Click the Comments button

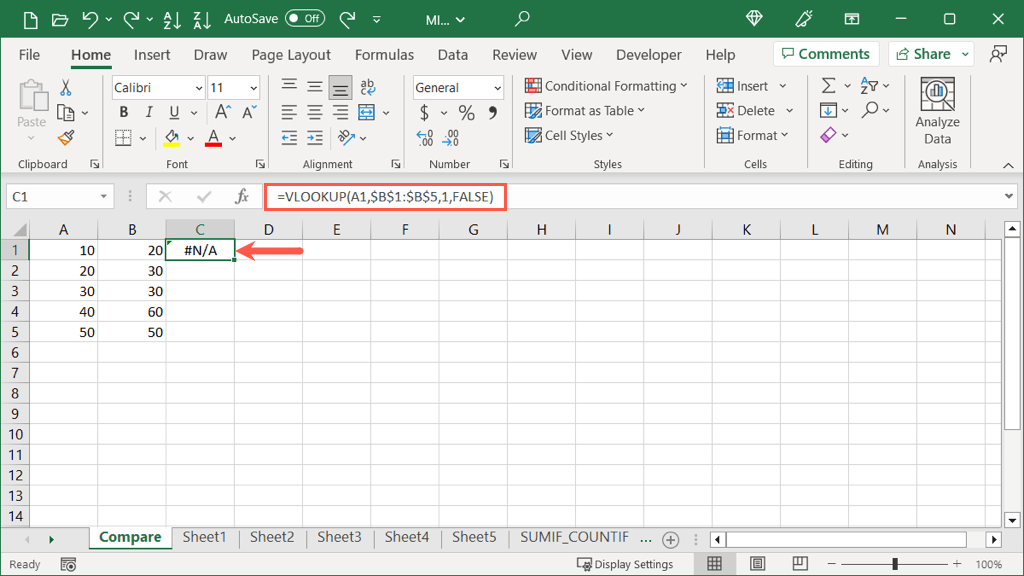[826, 54]
